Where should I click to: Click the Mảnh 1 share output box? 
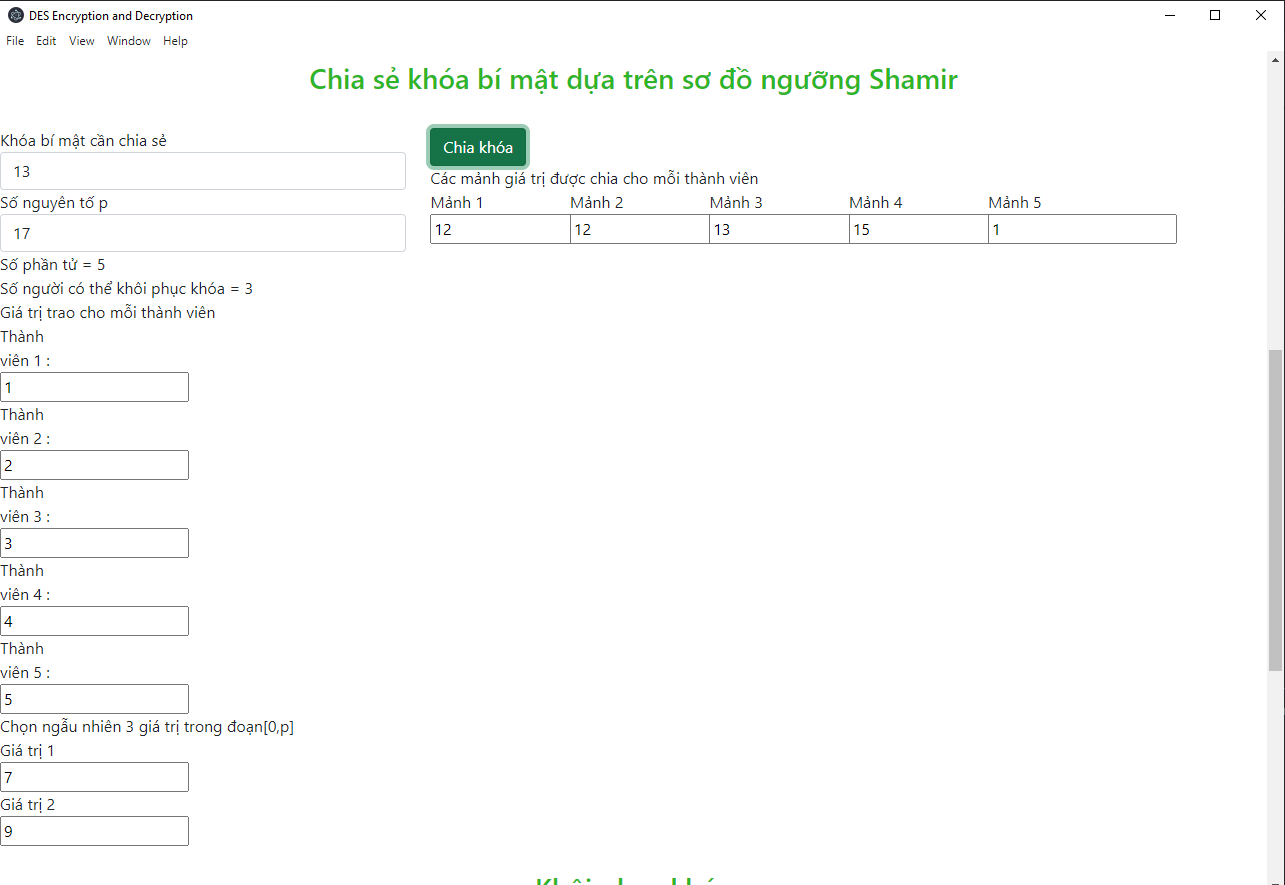[500, 229]
